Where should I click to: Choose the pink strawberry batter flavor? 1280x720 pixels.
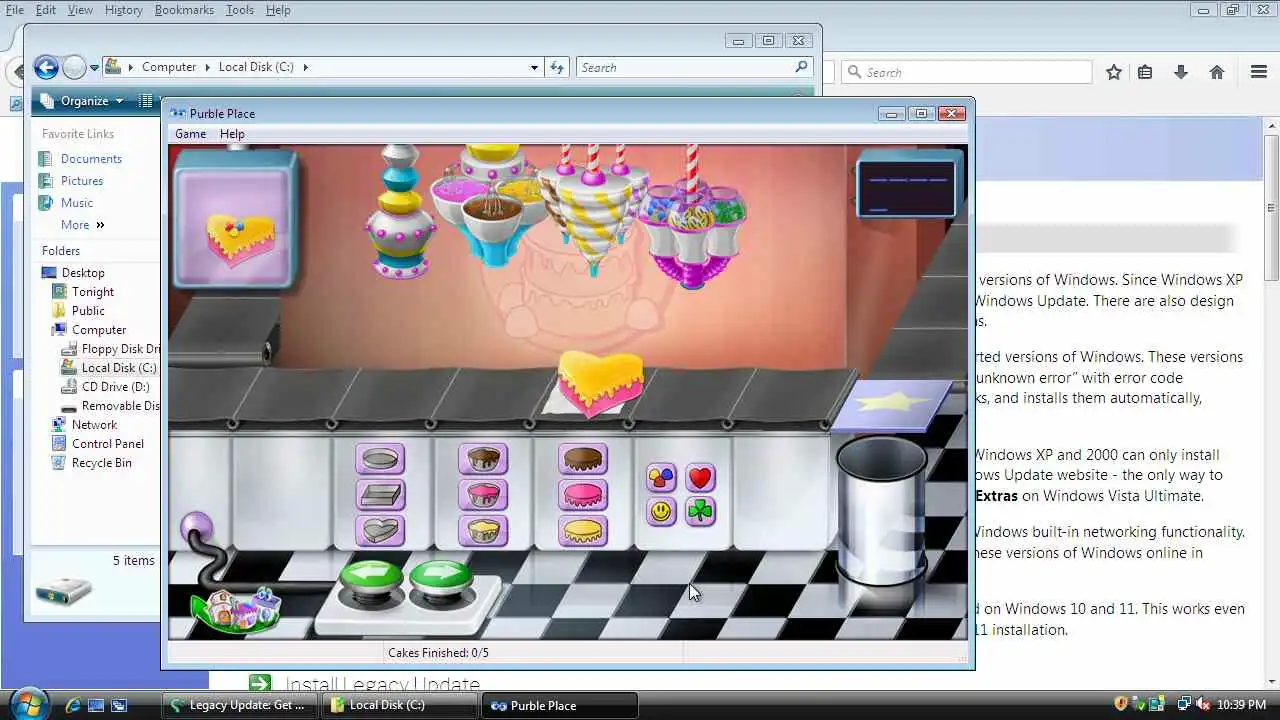click(483, 494)
